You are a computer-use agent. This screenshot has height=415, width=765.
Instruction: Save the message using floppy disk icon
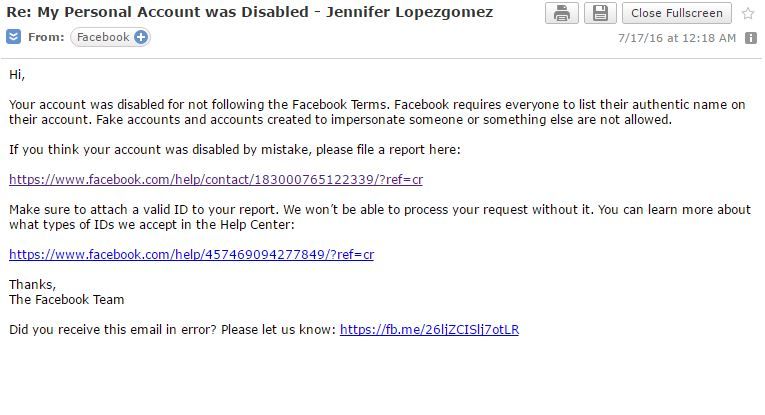click(x=600, y=13)
